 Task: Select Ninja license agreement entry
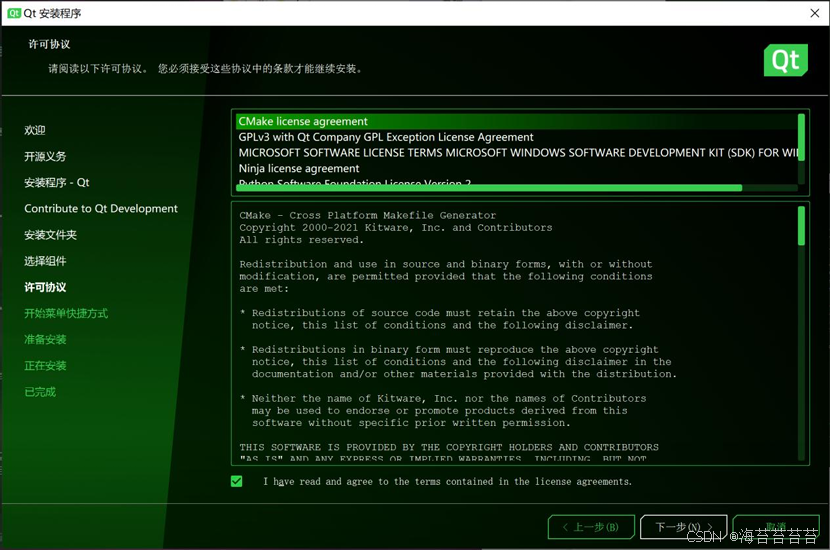point(516,169)
